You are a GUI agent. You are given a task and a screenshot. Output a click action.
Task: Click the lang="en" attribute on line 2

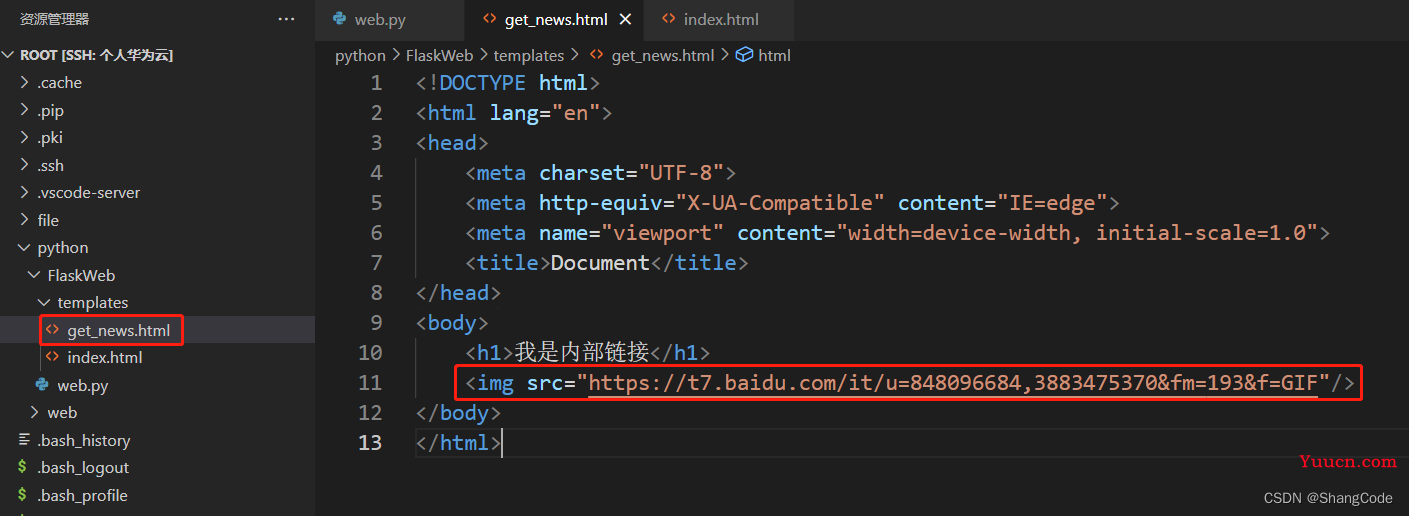pyautogui.click(x=545, y=113)
